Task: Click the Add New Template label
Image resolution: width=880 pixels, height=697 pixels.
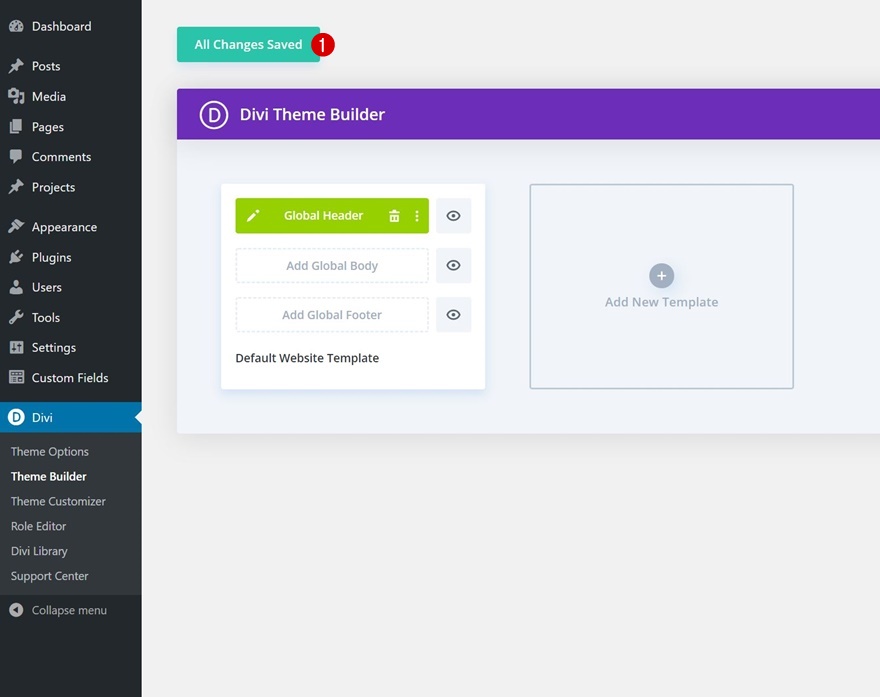Action: (x=661, y=302)
